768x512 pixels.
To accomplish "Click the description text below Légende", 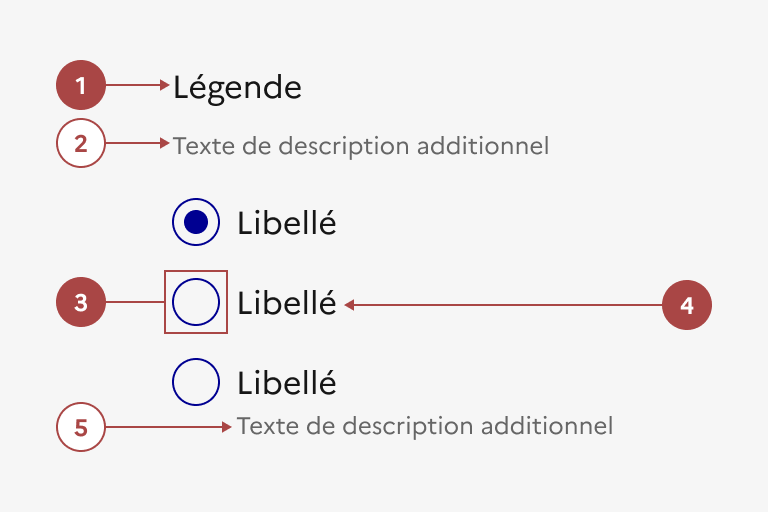I will tap(360, 146).
